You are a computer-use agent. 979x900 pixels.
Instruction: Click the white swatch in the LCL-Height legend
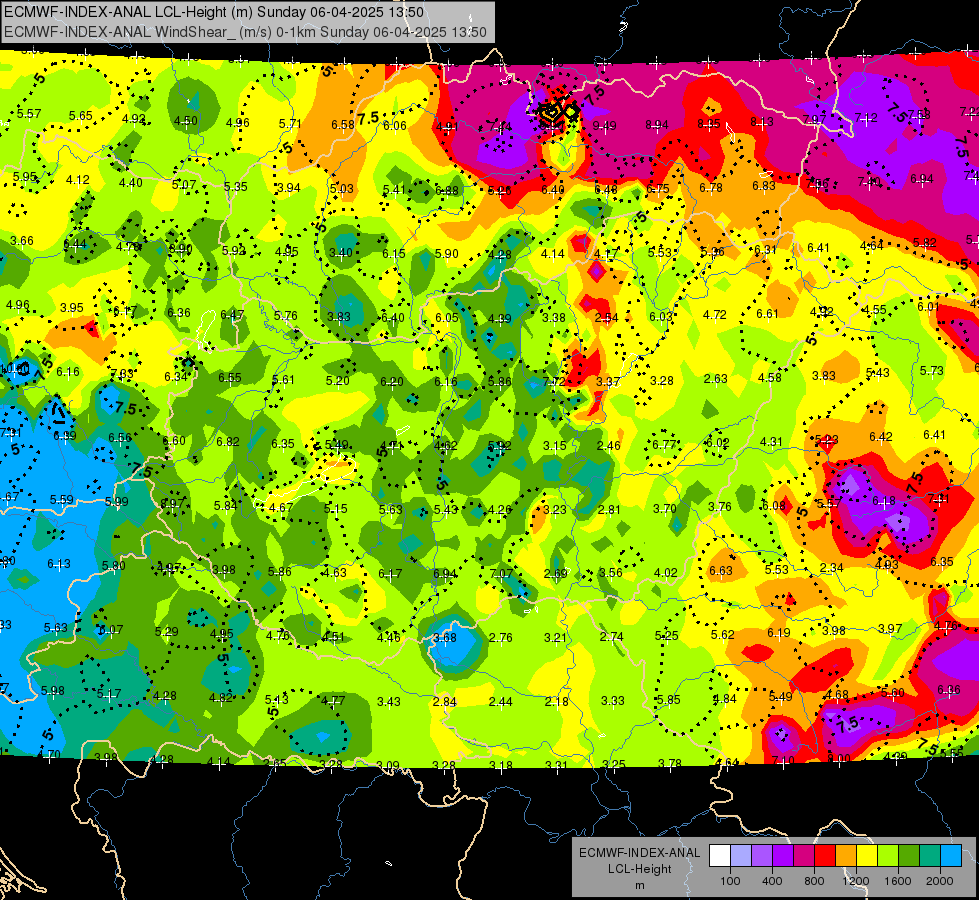[720, 856]
